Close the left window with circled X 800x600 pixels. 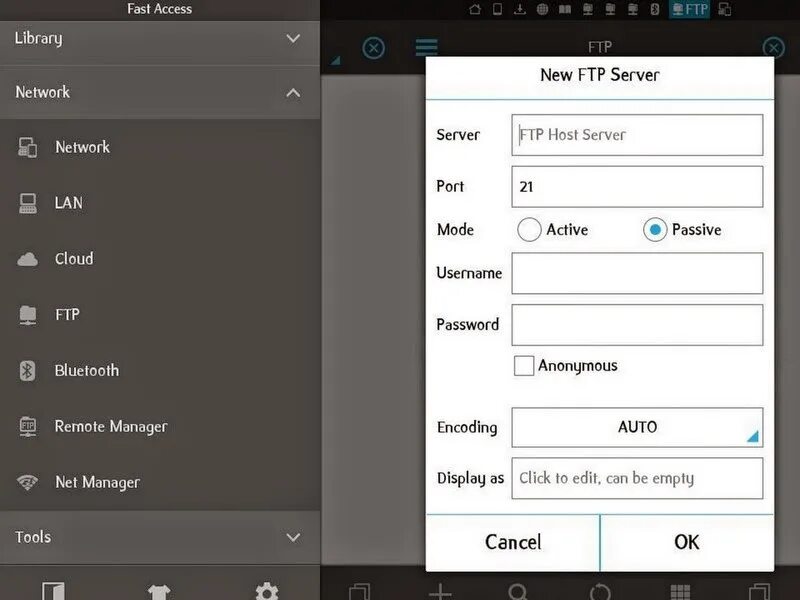click(x=373, y=48)
